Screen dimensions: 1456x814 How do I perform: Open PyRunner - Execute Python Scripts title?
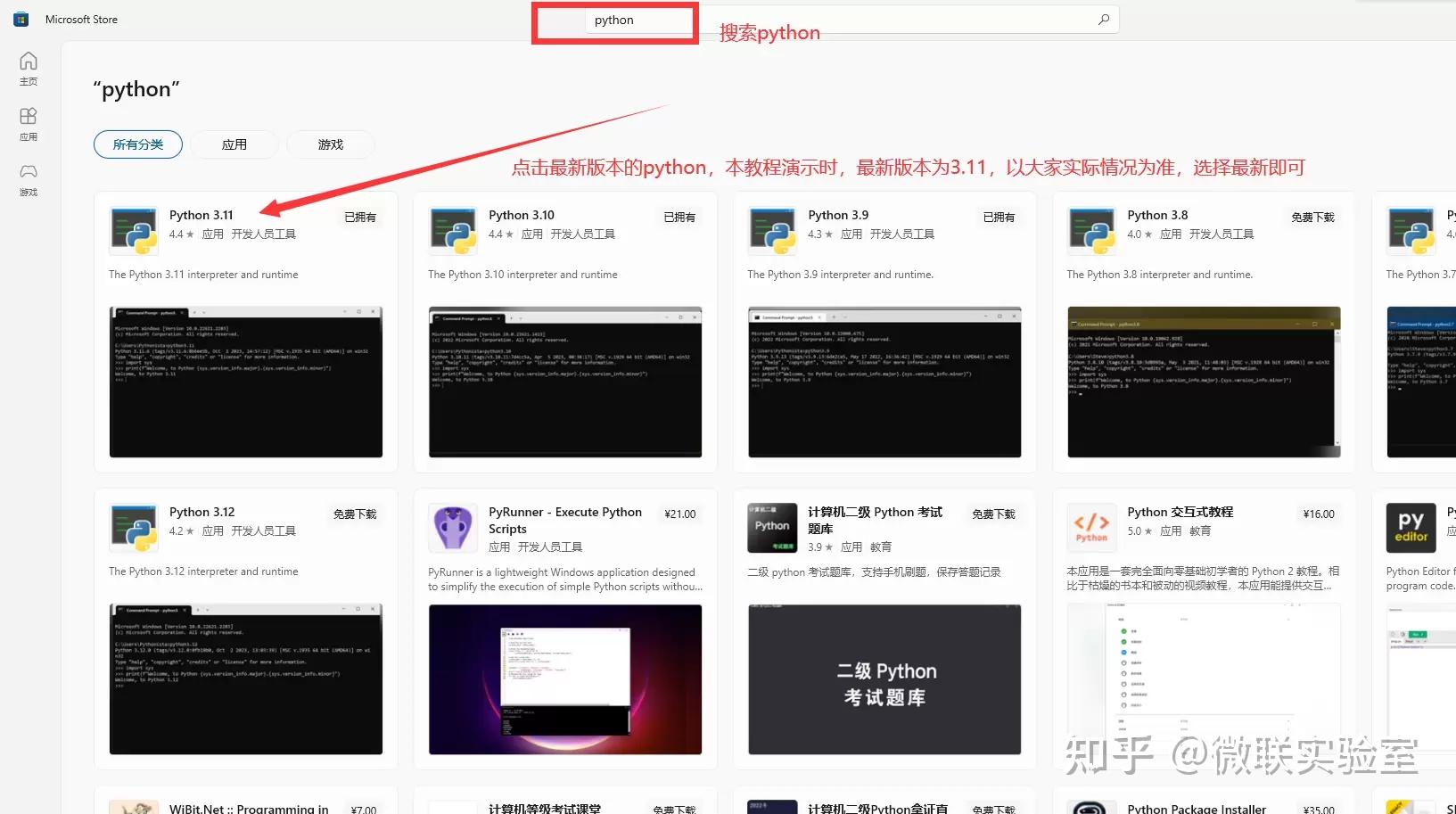pos(565,520)
